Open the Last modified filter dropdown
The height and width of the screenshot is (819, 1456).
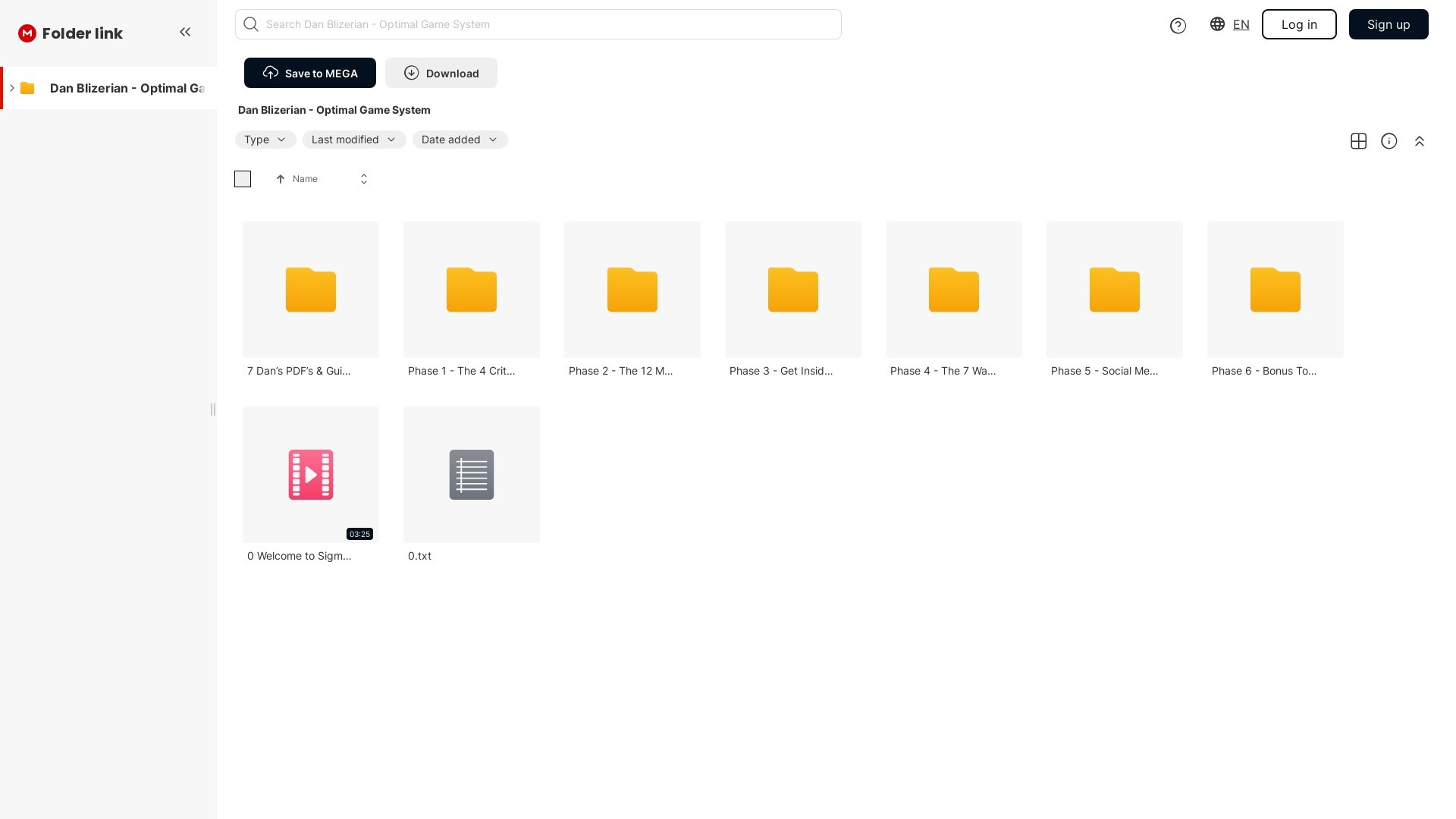(353, 140)
